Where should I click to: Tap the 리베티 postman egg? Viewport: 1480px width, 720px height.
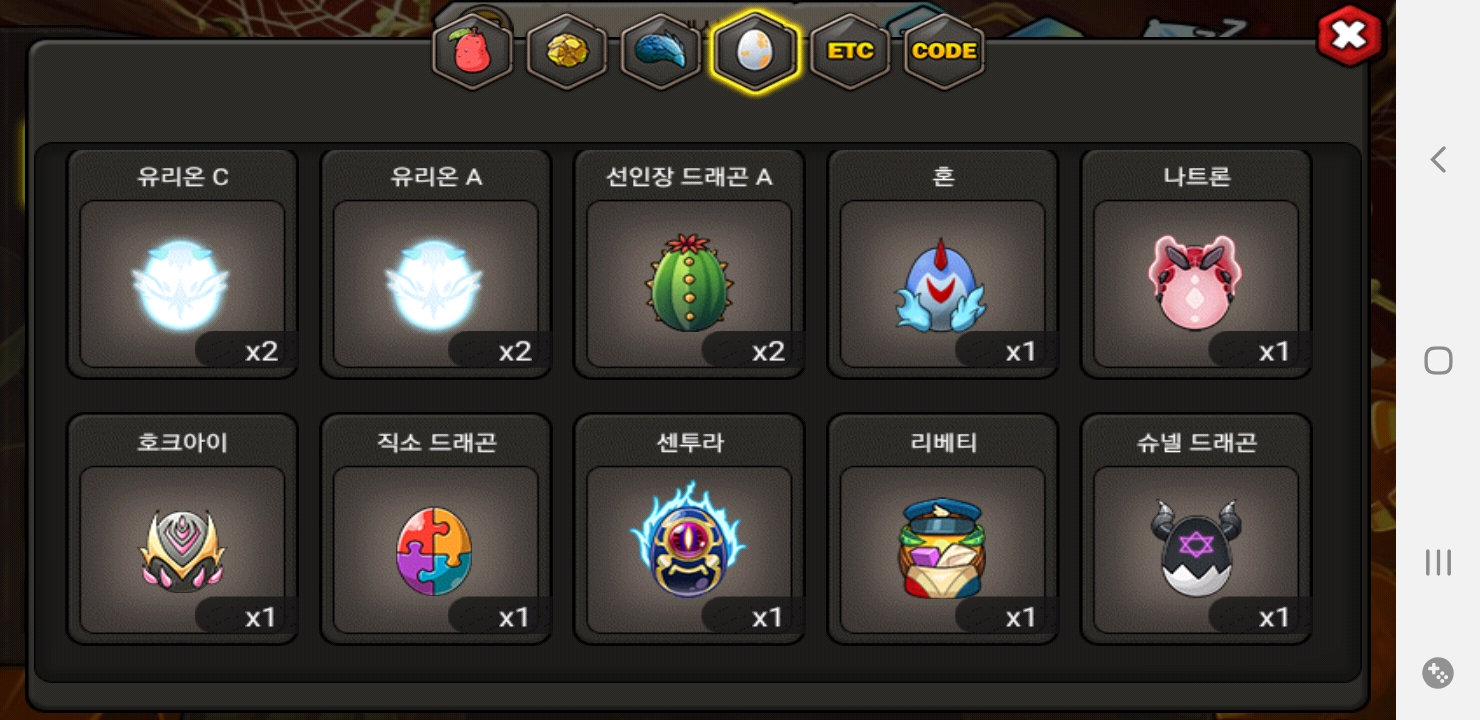[x=943, y=529]
